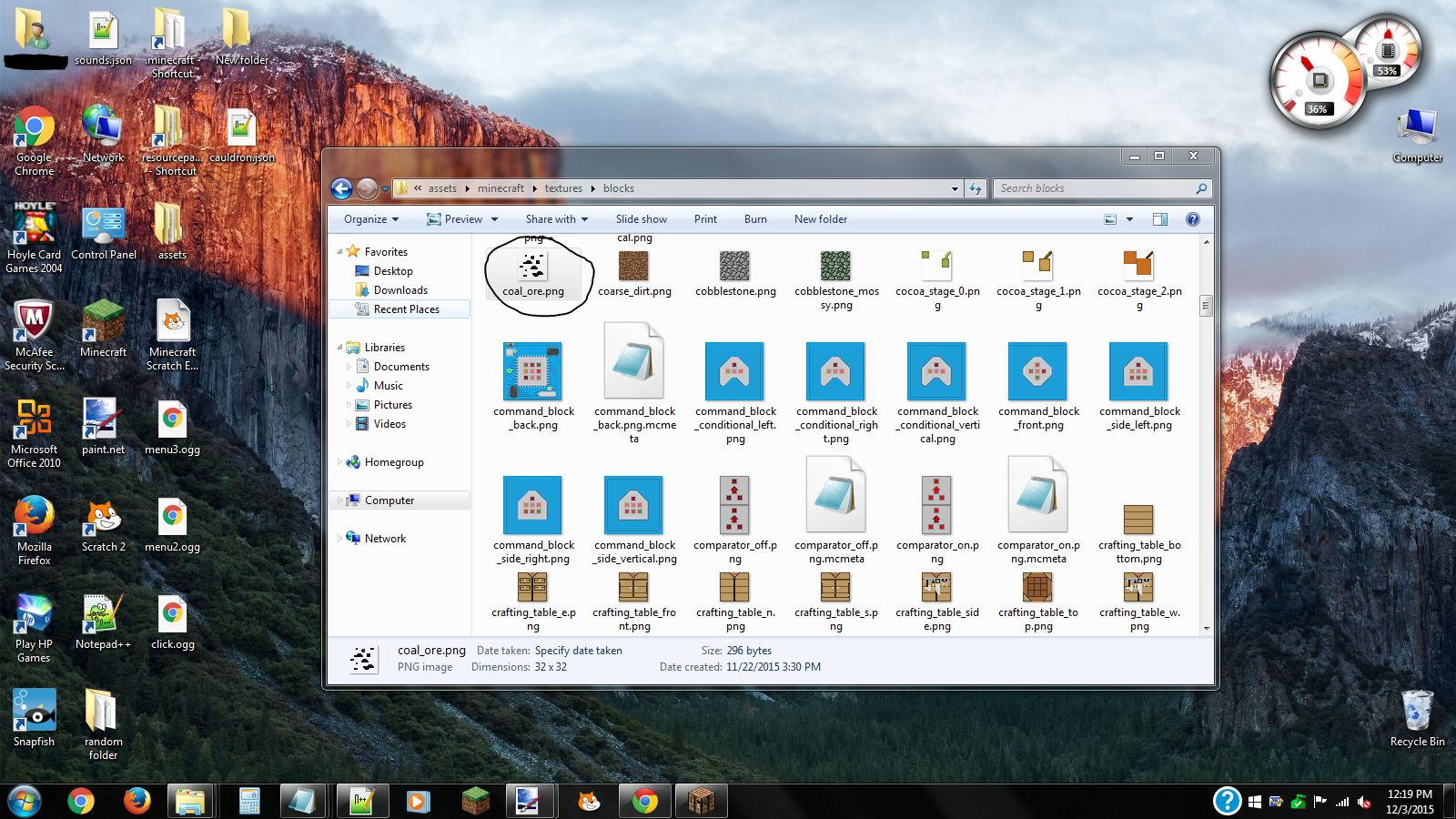Viewport: 1456px width, 819px height.
Task: Open Firefox from the taskbar
Action: tap(136, 801)
